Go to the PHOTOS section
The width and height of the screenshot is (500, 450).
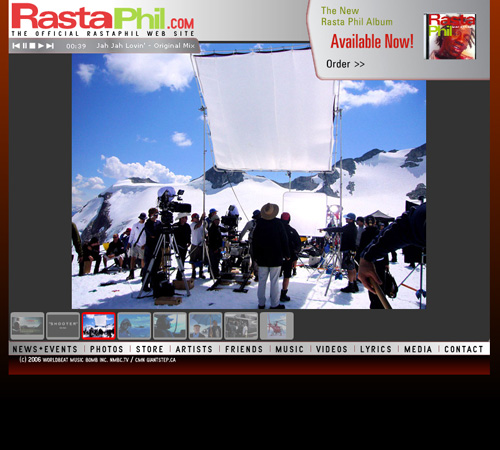click(x=107, y=349)
